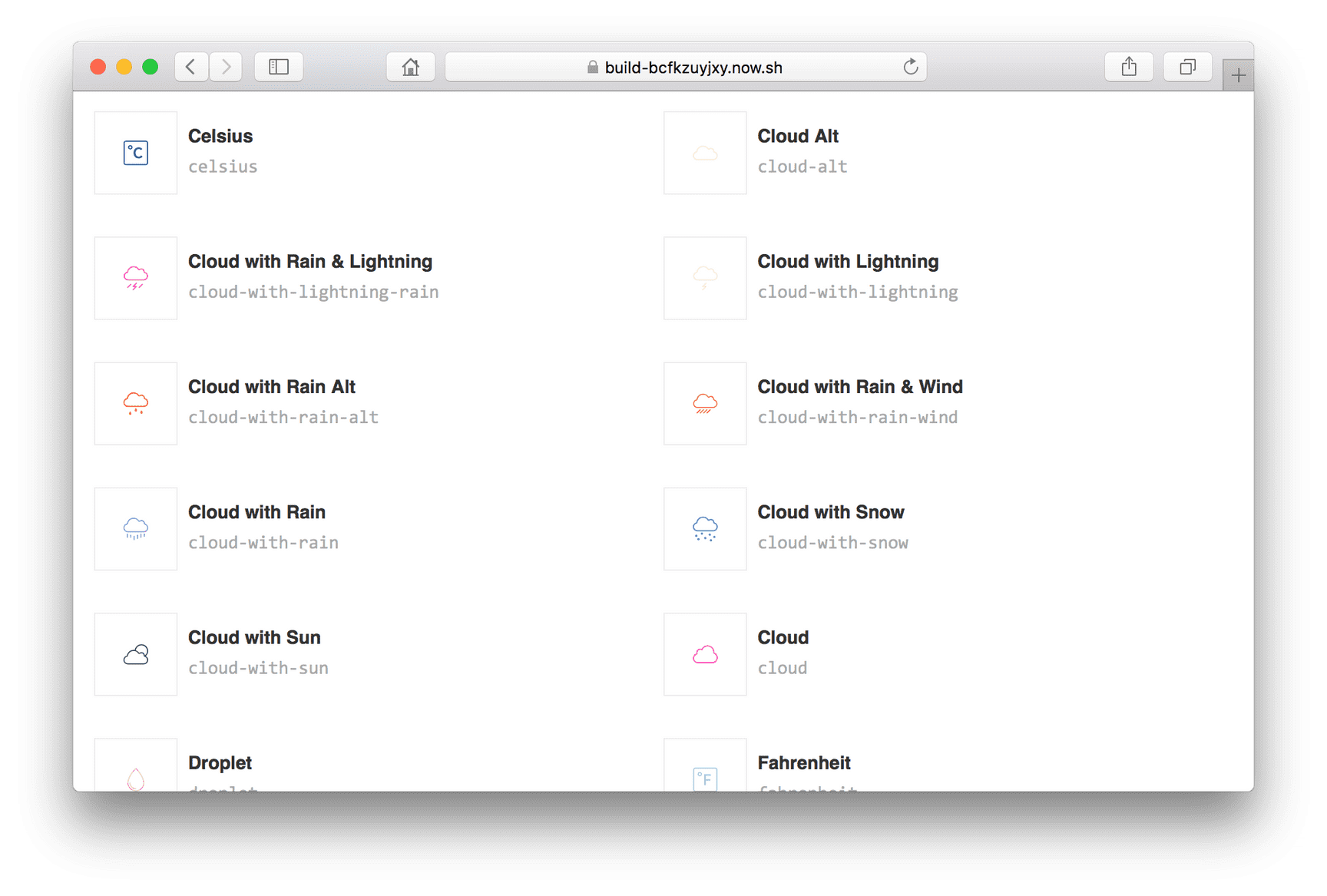This screenshot has height=896, width=1327.
Task: Click the Cloud with Rain & Lightning icon
Action: 135,278
